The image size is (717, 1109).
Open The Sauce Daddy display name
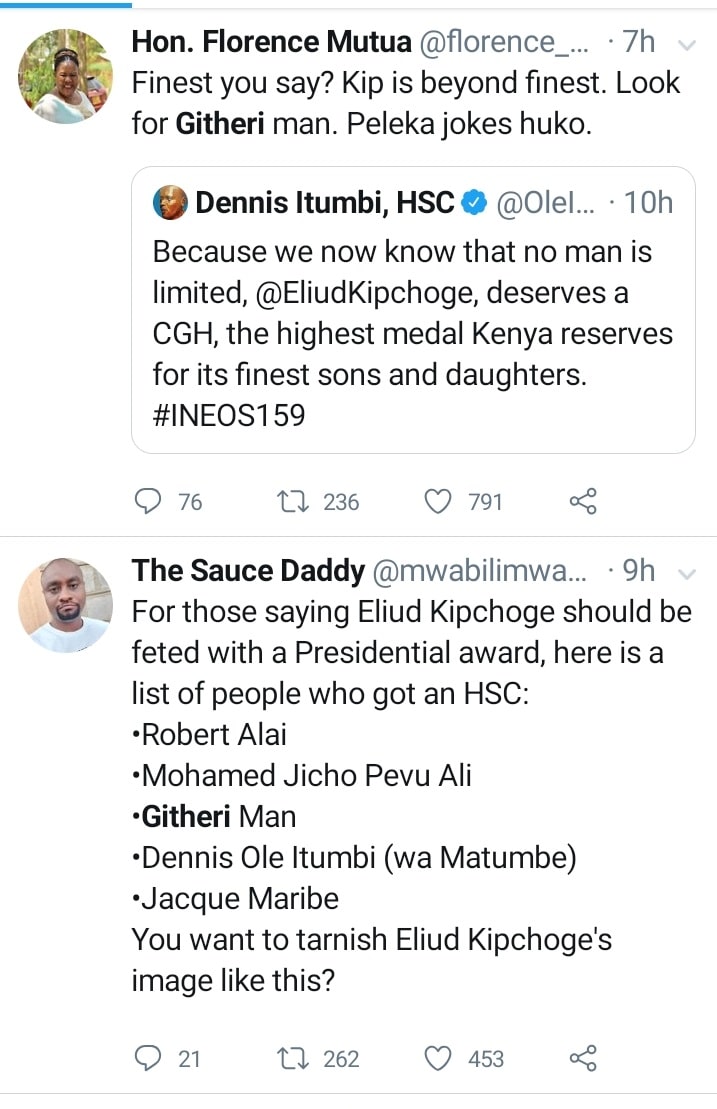[x=248, y=571]
